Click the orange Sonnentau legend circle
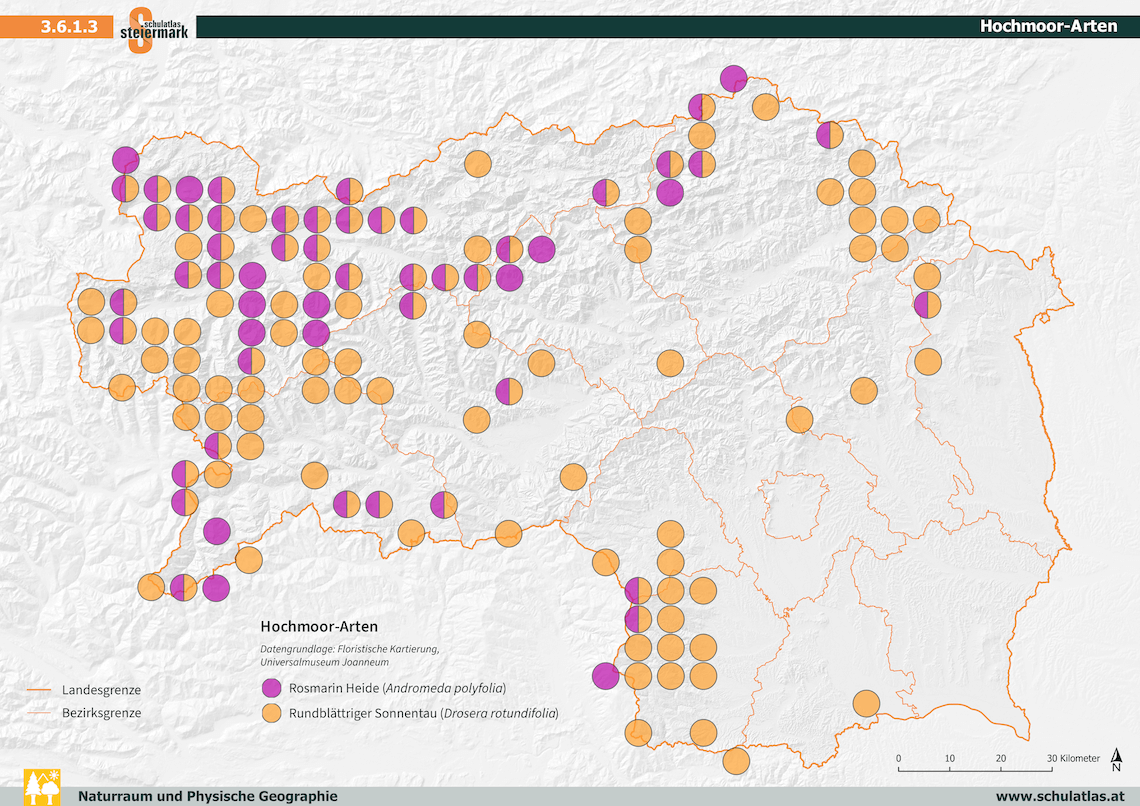 [x=271, y=714]
